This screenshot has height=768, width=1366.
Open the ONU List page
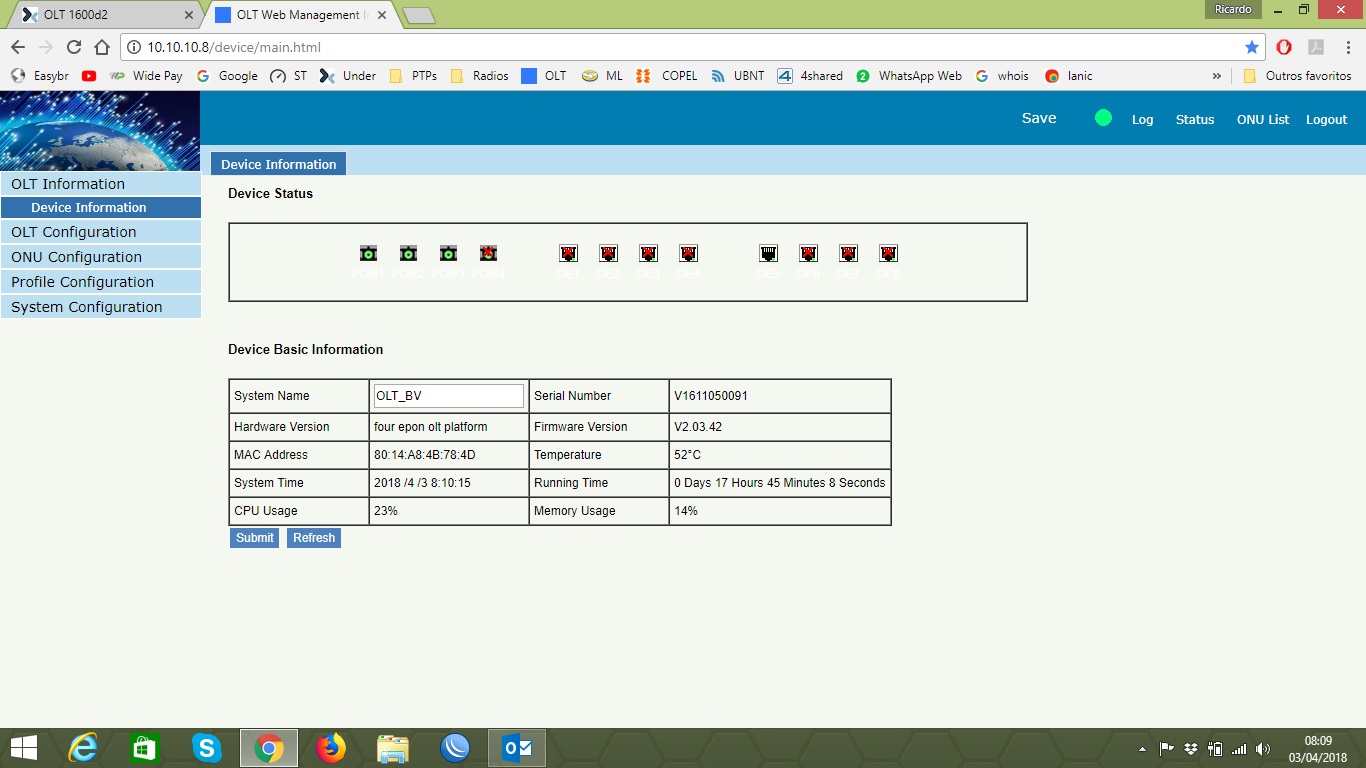tap(1263, 119)
